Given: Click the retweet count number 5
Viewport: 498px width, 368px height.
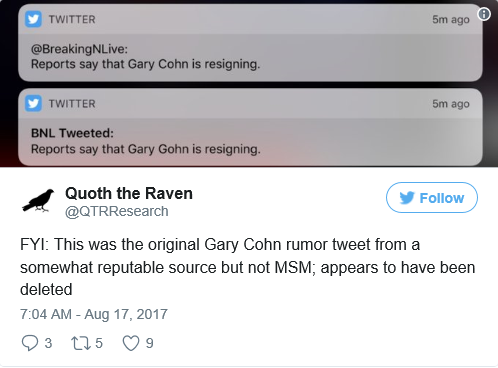Looking at the screenshot, I should (x=99, y=343).
